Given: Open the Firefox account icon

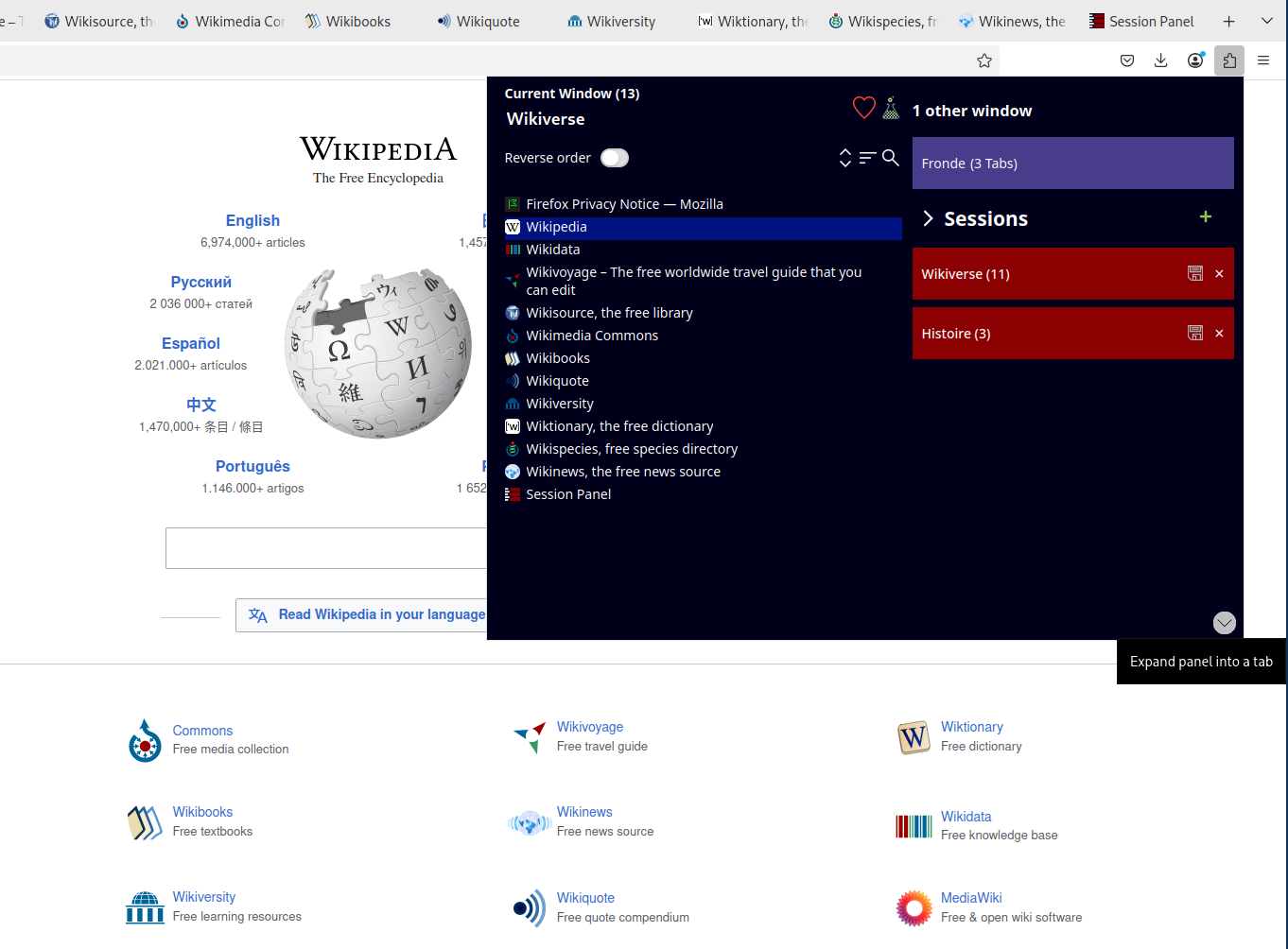Looking at the screenshot, I should (1195, 60).
